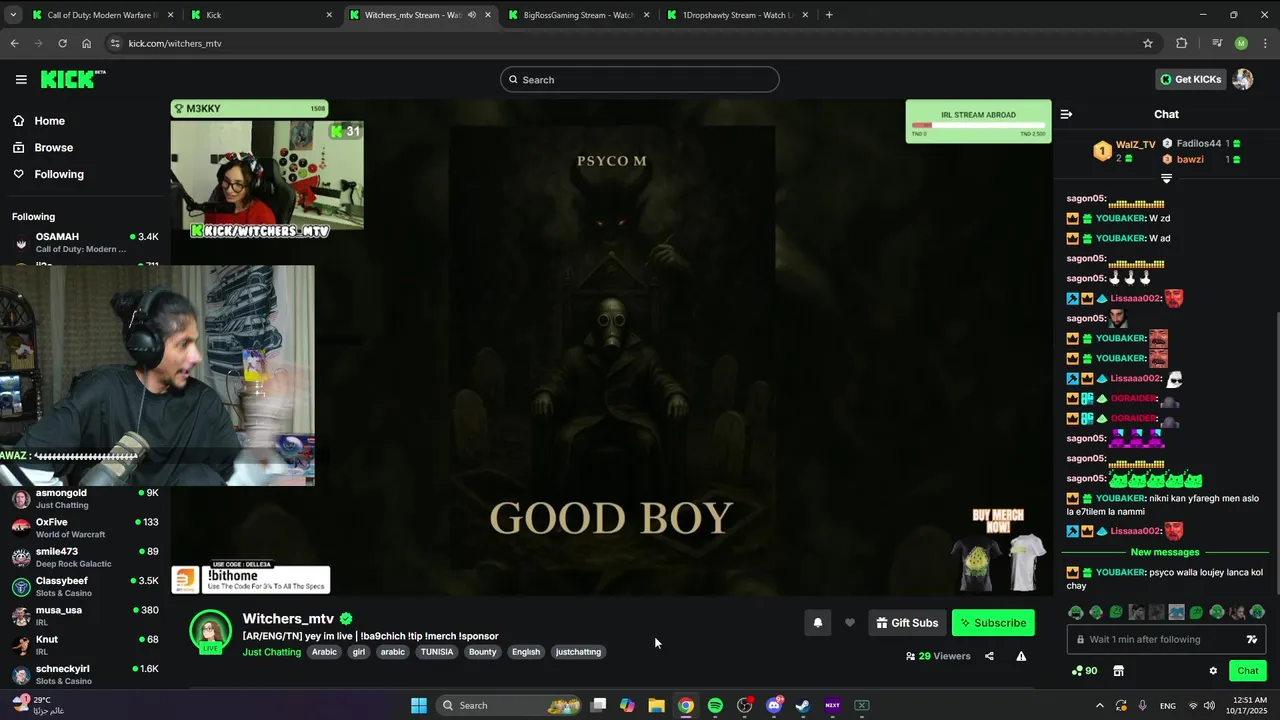Switch to BigRossGaming Stream tab
The image size is (1280, 720).
point(577,15)
